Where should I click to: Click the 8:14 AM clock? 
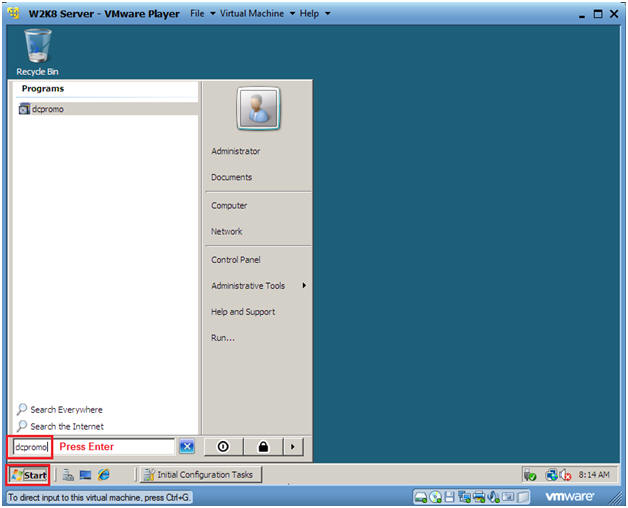tap(594, 475)
